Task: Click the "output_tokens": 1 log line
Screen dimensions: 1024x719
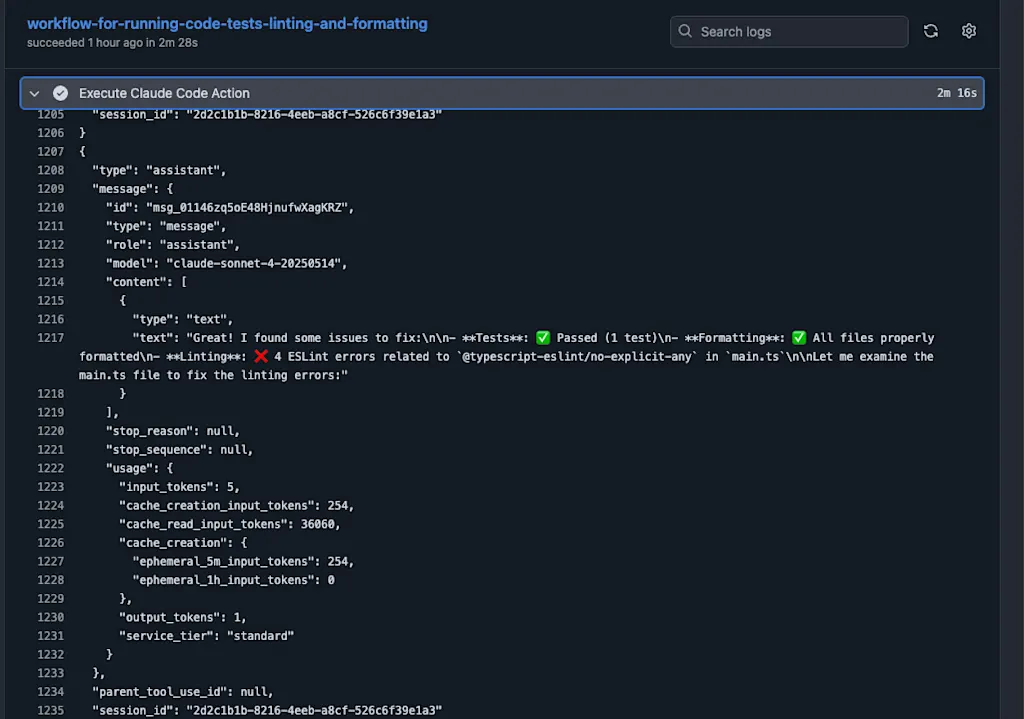Action: coord(182,617)
